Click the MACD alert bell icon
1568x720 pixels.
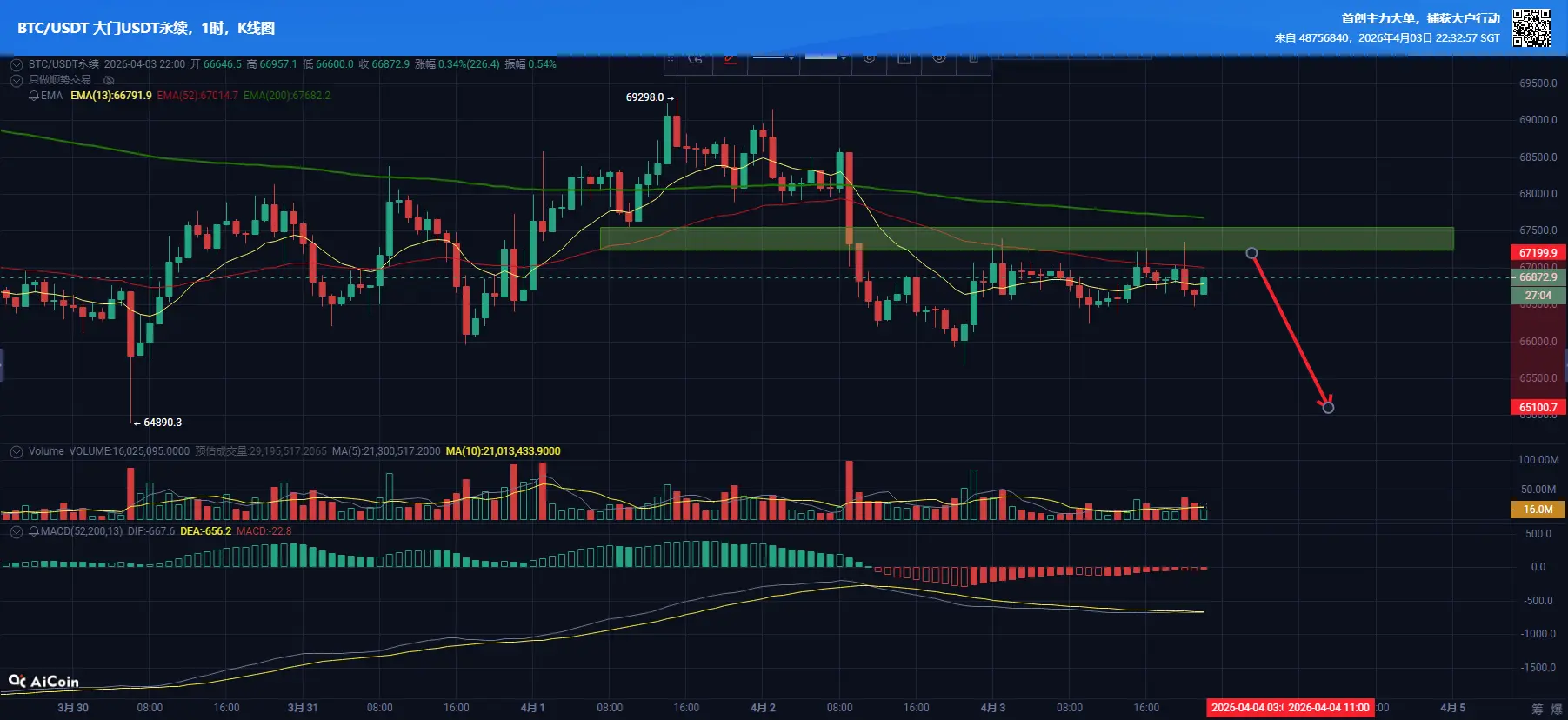tap(34, 531)
